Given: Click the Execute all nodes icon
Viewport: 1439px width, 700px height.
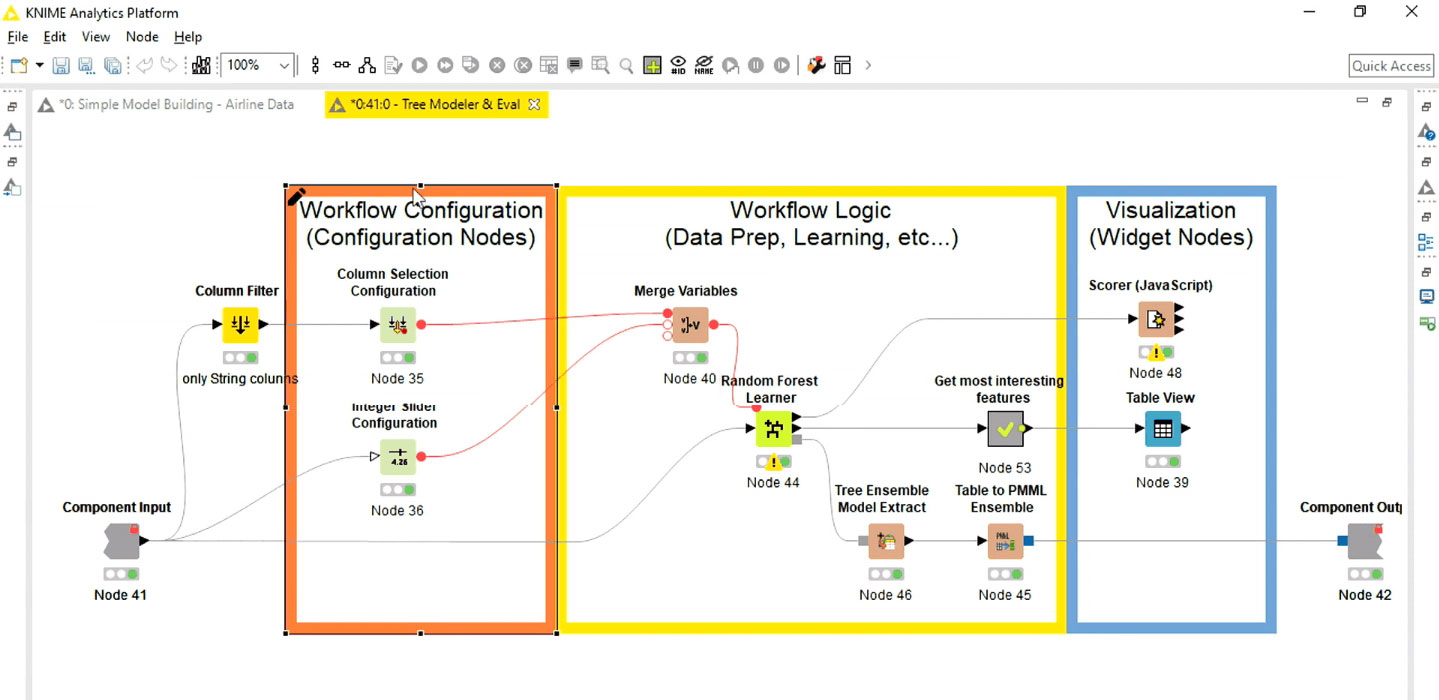Looking at the screenshot, I should (445, 66).
